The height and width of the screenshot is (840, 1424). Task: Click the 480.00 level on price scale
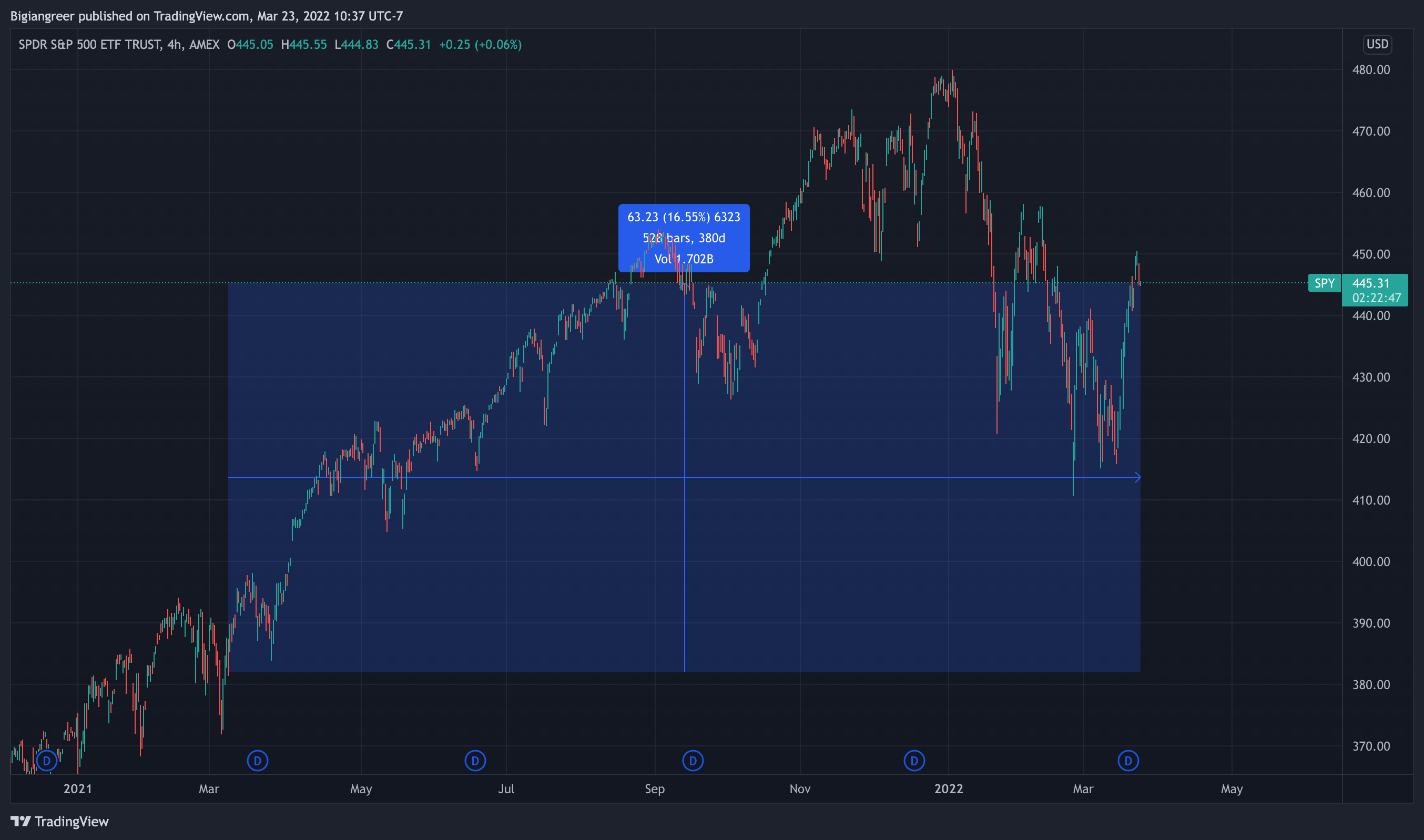[x=1371, y=69]
